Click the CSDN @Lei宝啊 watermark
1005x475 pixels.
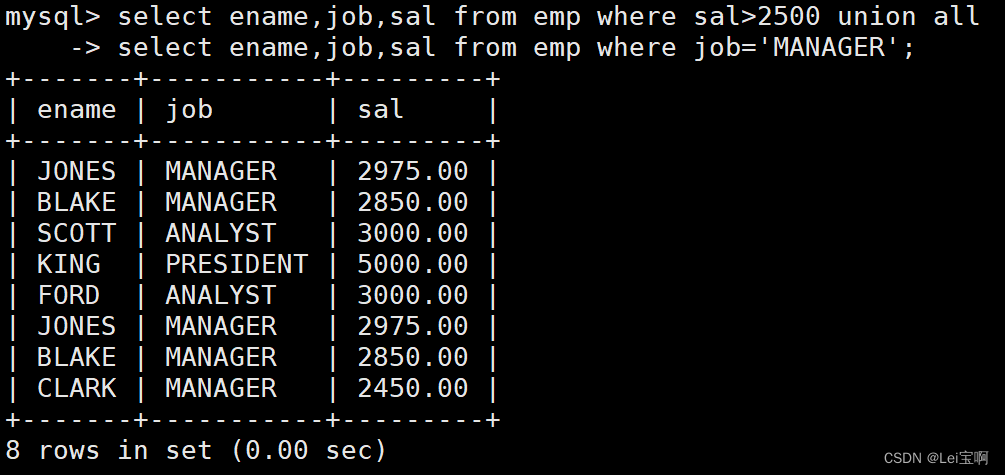(x=936, y=457)
